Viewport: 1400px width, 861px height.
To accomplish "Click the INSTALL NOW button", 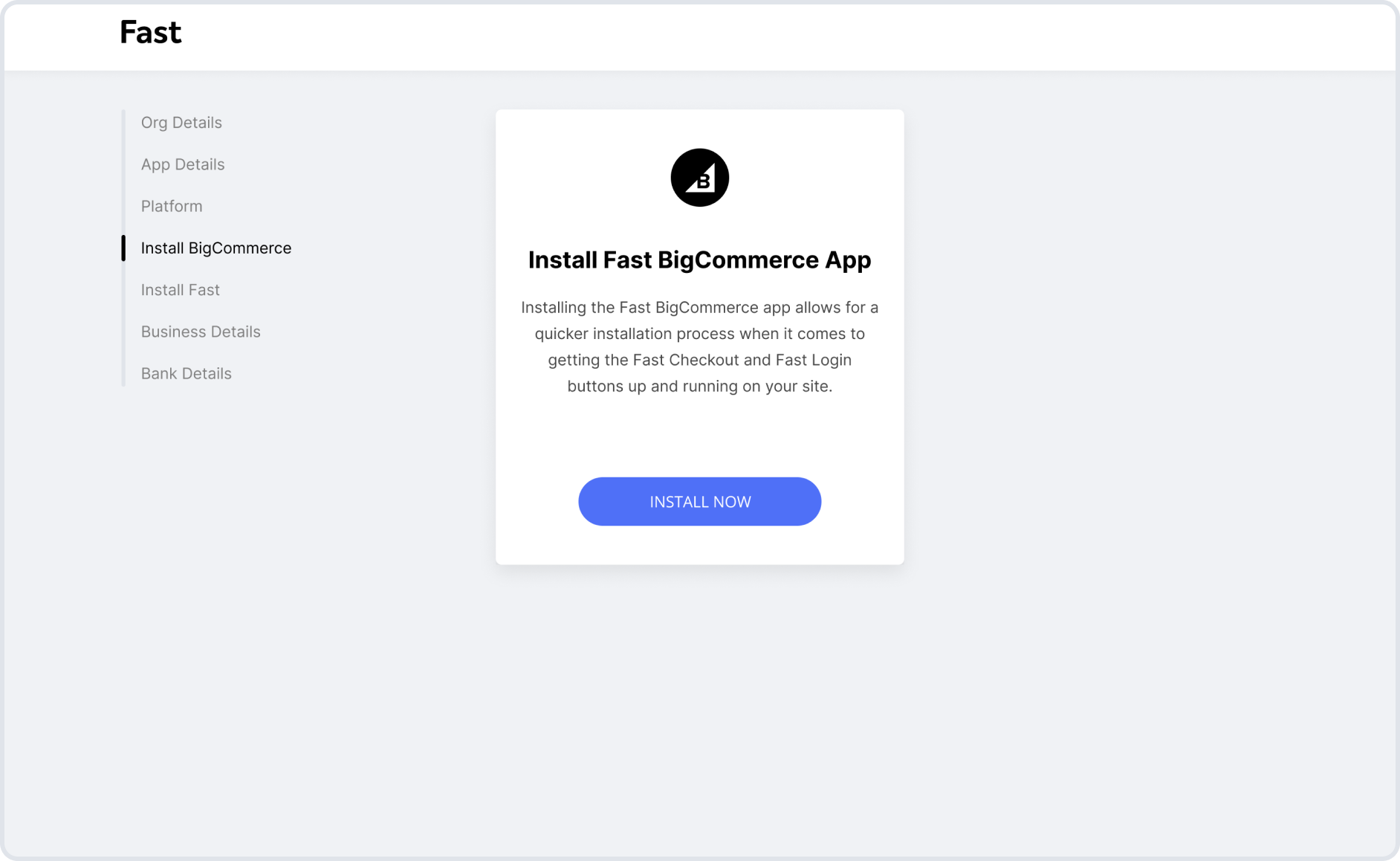I will coord(699,502).
